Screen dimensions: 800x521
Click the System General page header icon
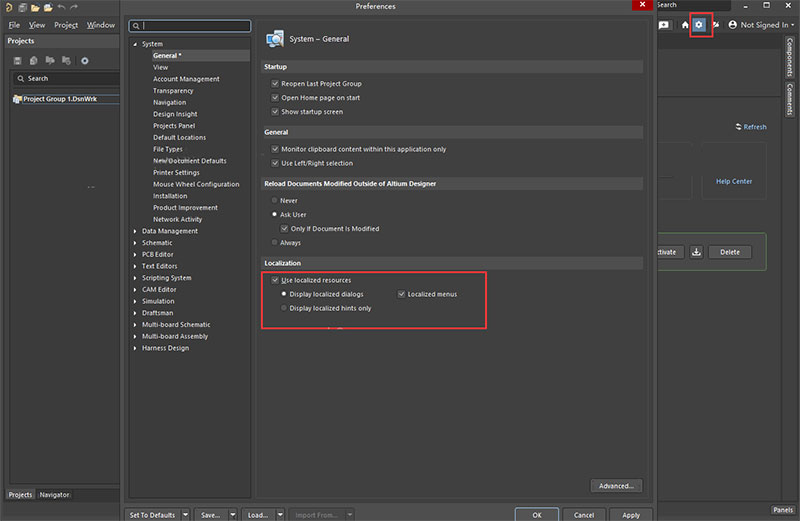tap(275, 39)
